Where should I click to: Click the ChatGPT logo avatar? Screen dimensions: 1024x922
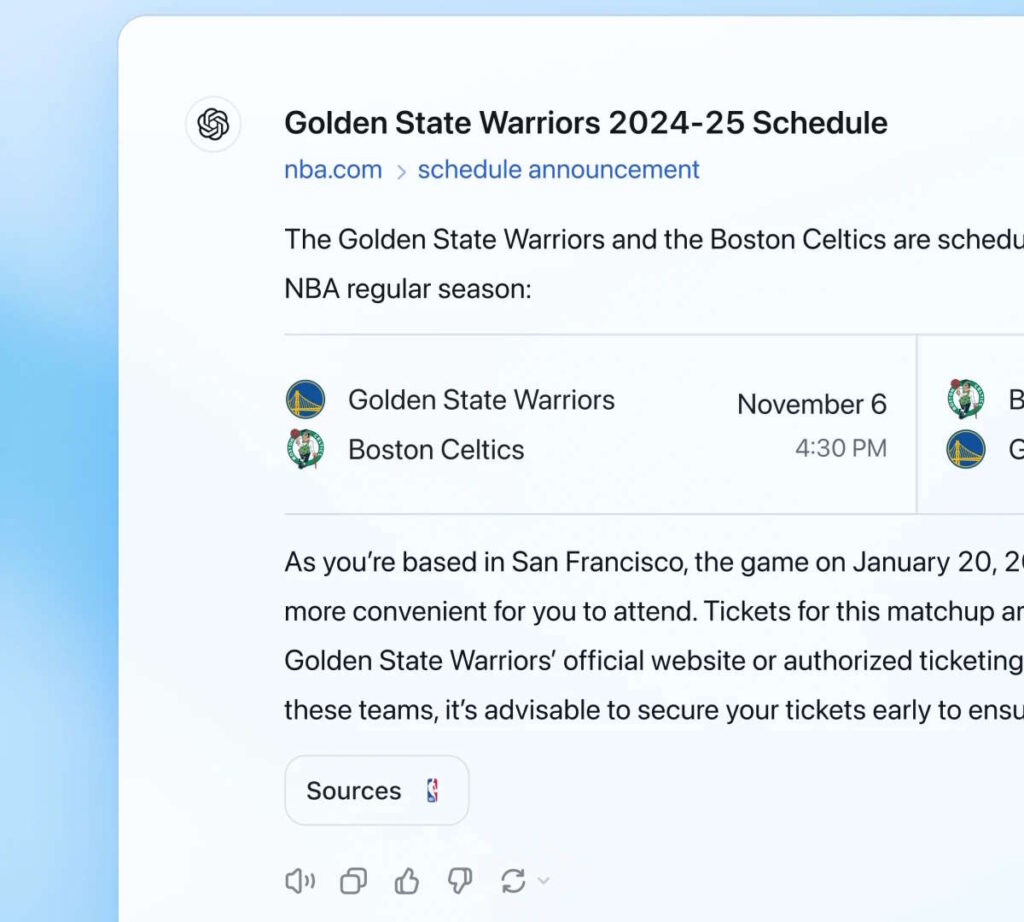(213, 124)
